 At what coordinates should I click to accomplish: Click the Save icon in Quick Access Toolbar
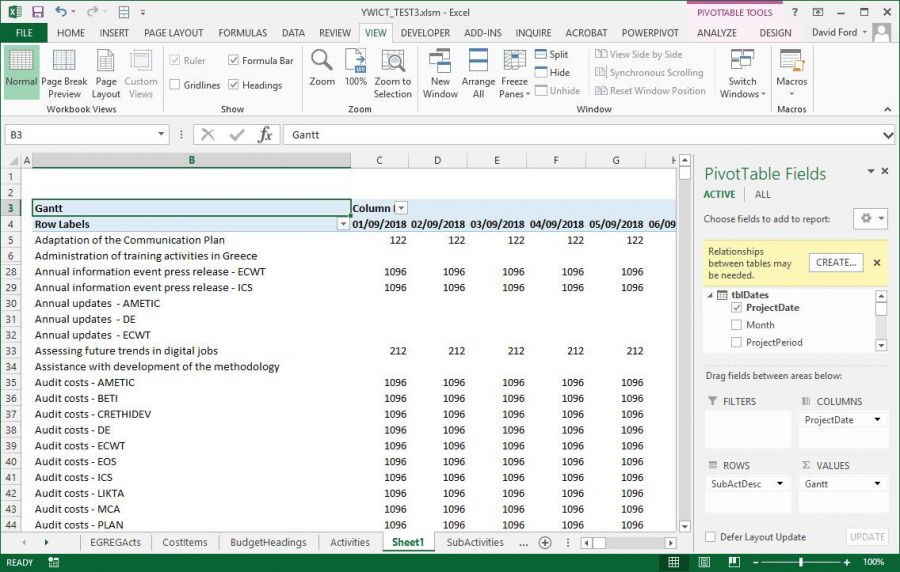(38, 11)
